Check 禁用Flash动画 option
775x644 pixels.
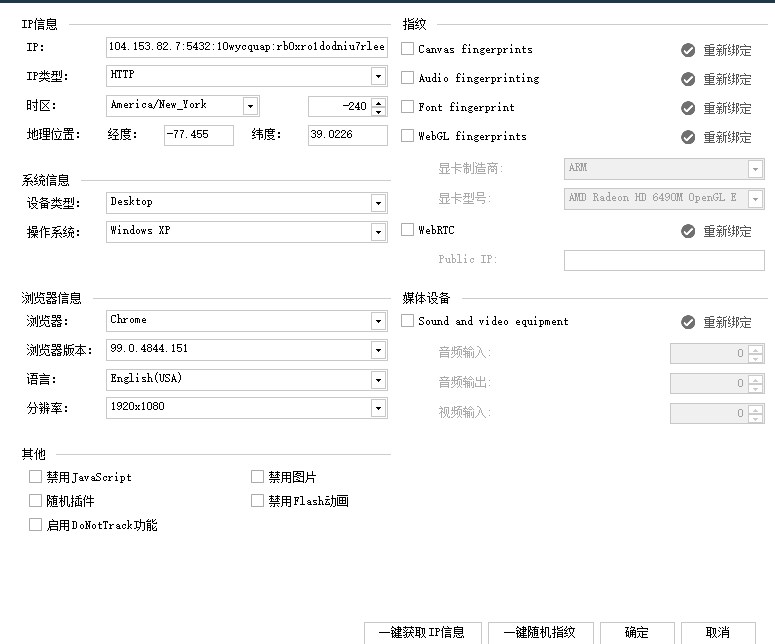pyautogui.click(x=257, y=501)
